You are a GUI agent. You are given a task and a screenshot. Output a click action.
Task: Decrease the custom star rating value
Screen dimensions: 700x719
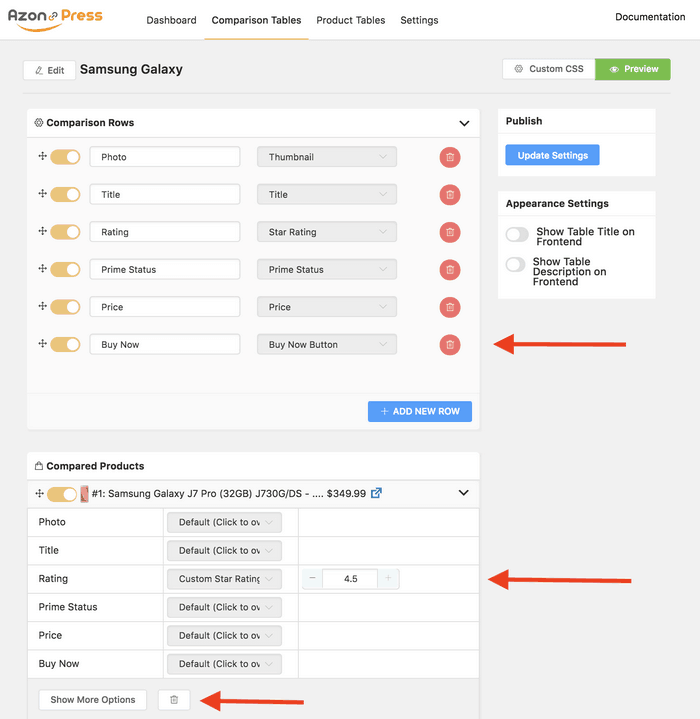click(312, 579)
